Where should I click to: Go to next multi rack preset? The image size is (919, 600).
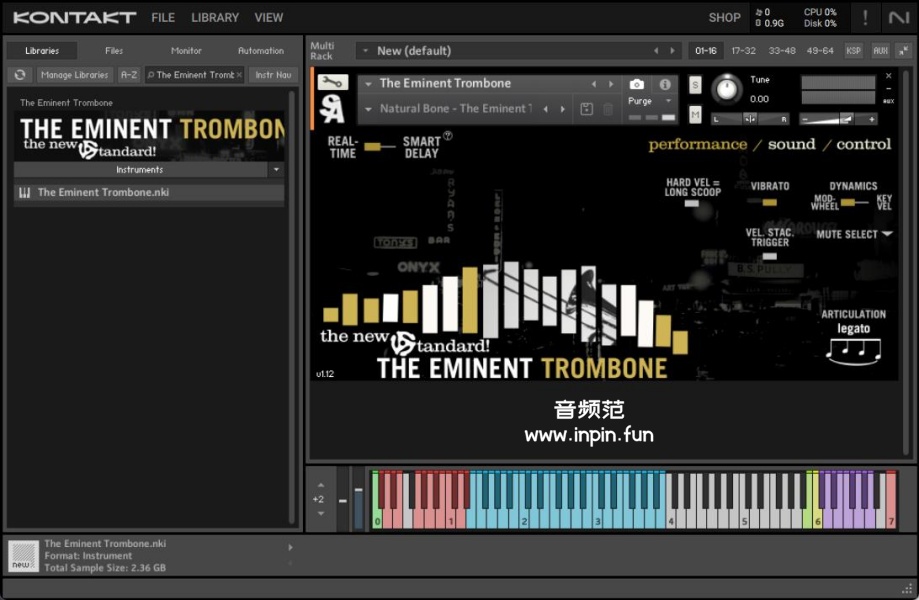(672, 51)
